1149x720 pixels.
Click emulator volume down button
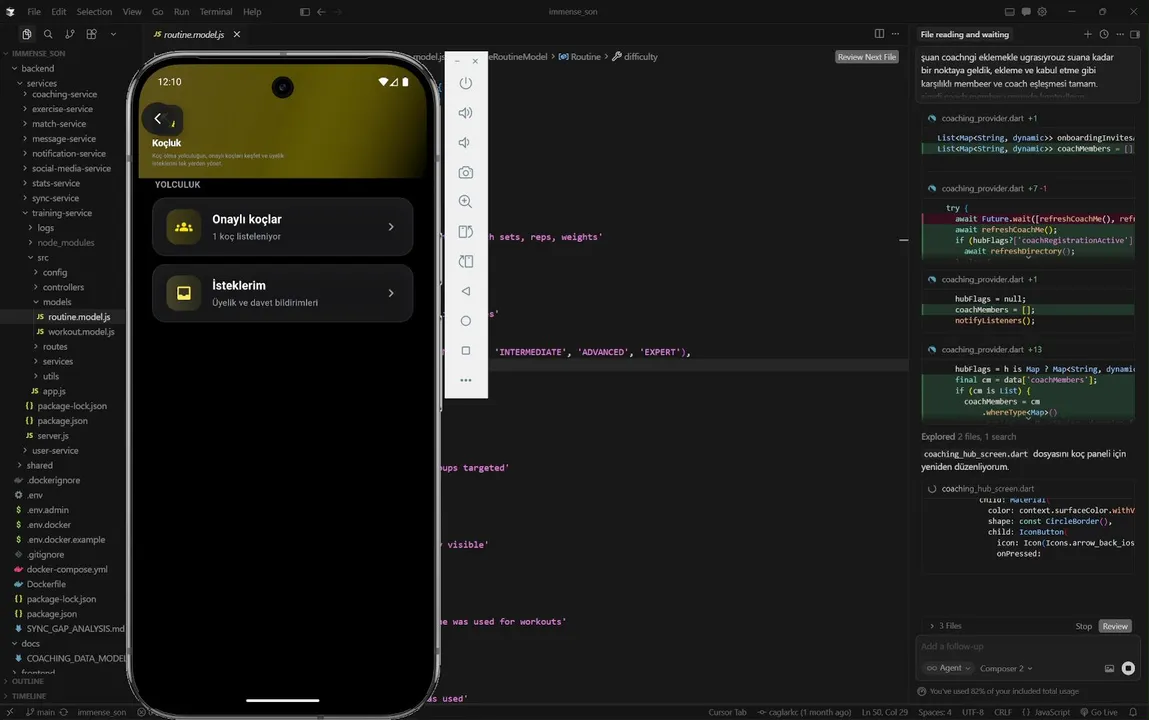[x=465, y=143]
